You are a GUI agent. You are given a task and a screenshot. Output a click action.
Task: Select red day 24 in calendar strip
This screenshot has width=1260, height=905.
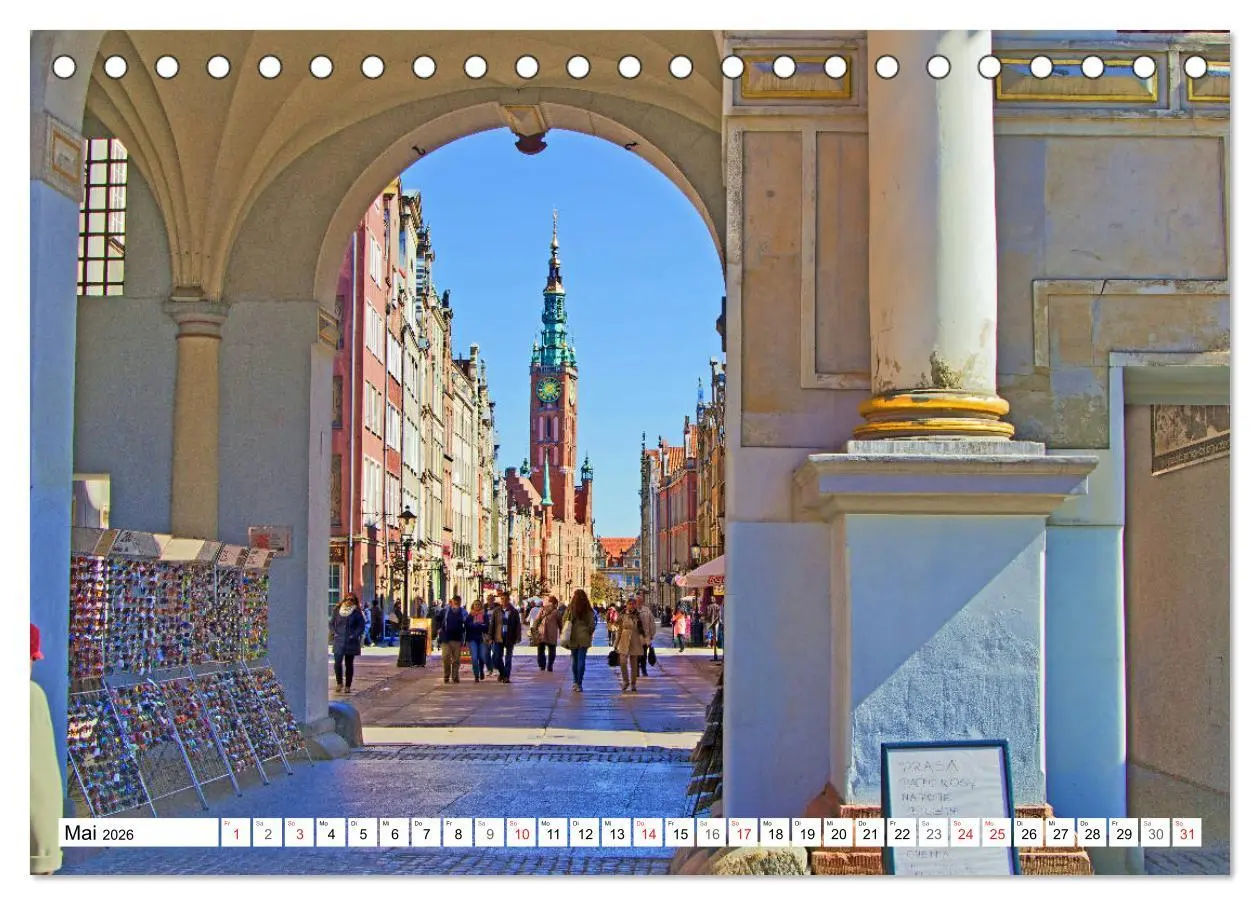[x=965, y=833]
